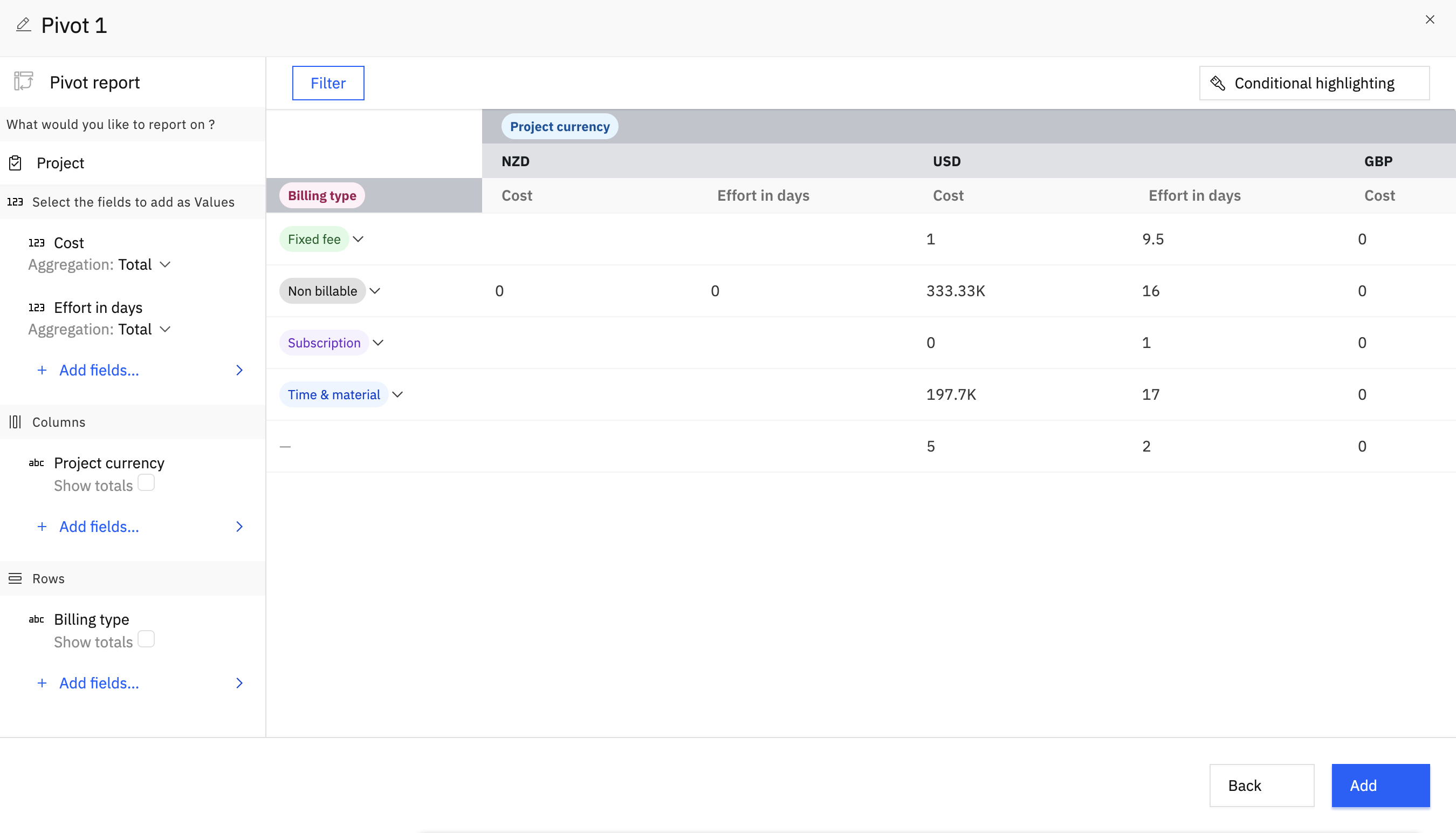Click the Project currency column header pill
This screenshot has height=833, width=1456.
click(x=559, y=126)
